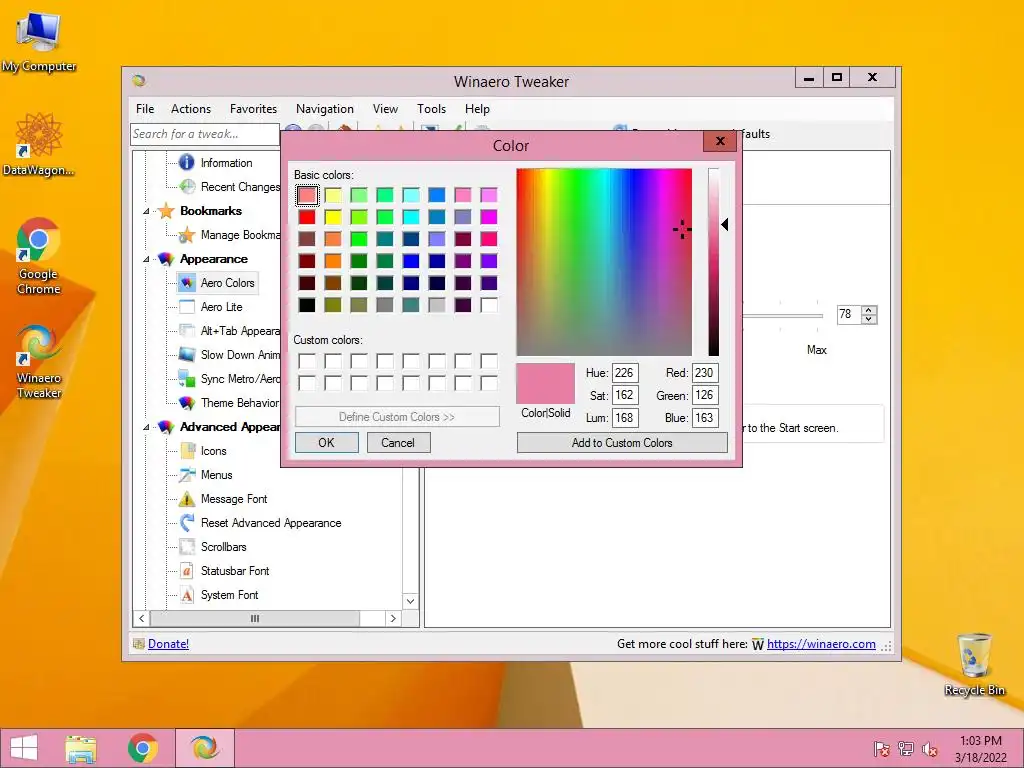Collapse the Bookmarks tree node
The image size is (1024, 768).
(146, 211)
